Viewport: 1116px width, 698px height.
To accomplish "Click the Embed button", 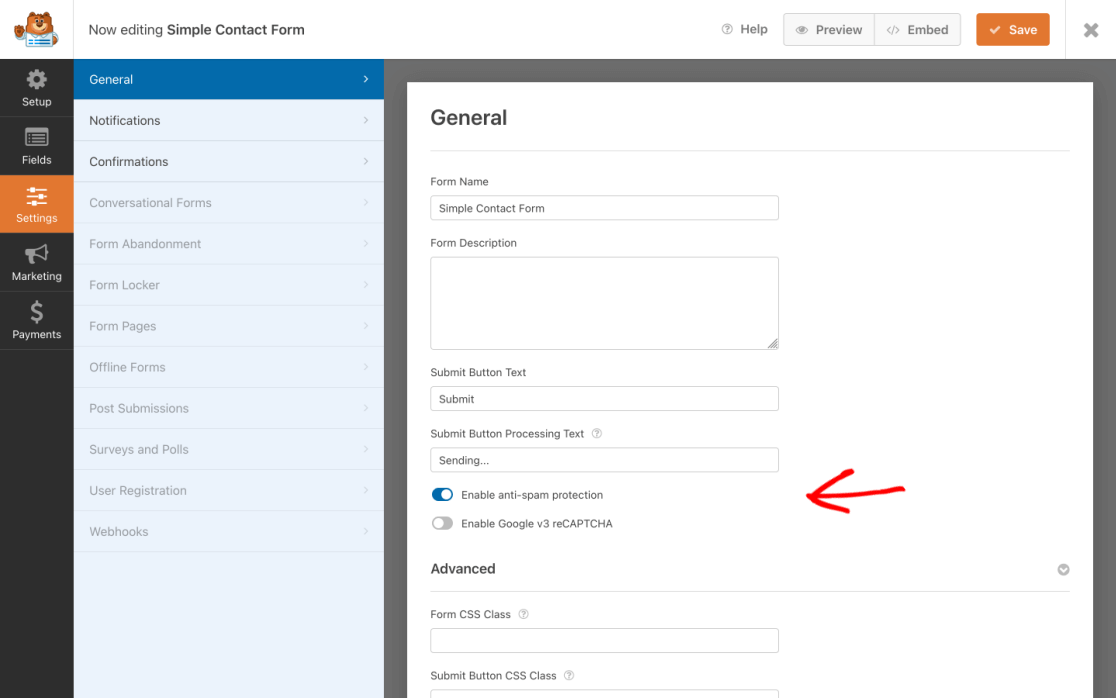I will tap(917, 29).
